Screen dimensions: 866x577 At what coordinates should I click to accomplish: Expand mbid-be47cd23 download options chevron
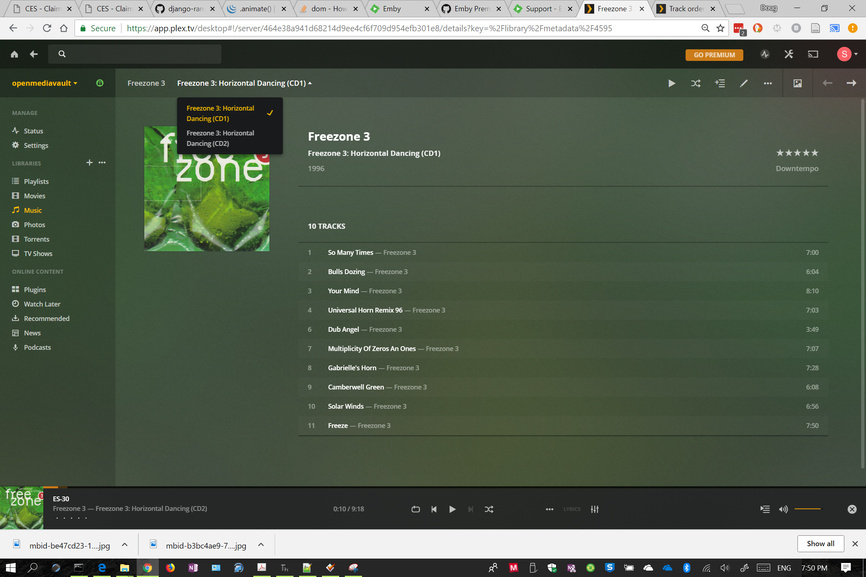pyautogui.click(x=125, y=545)
